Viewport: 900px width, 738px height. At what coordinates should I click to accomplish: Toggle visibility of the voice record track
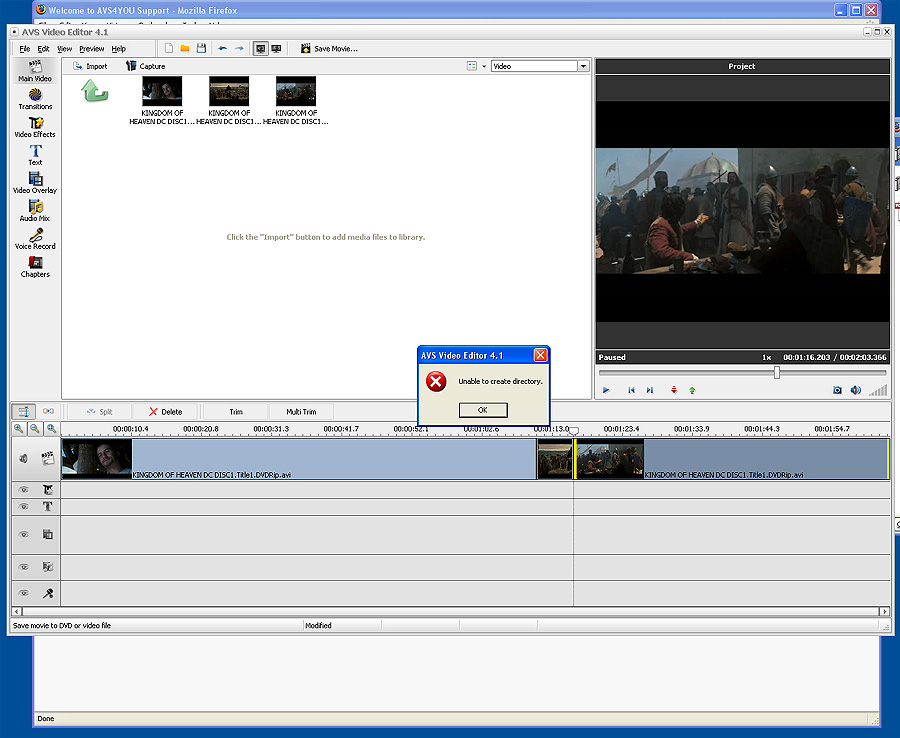tap(24, 593)
